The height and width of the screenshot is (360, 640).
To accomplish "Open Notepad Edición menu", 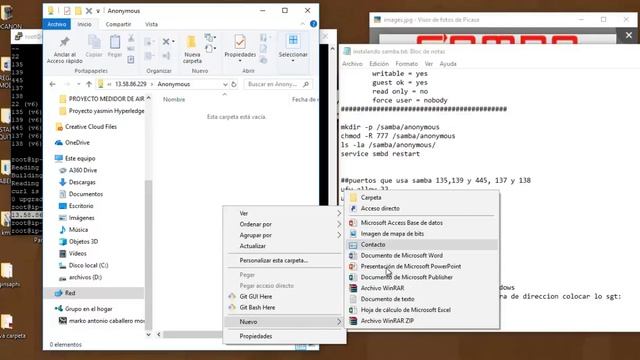I will pyautogui.click(x=379, y=64).
